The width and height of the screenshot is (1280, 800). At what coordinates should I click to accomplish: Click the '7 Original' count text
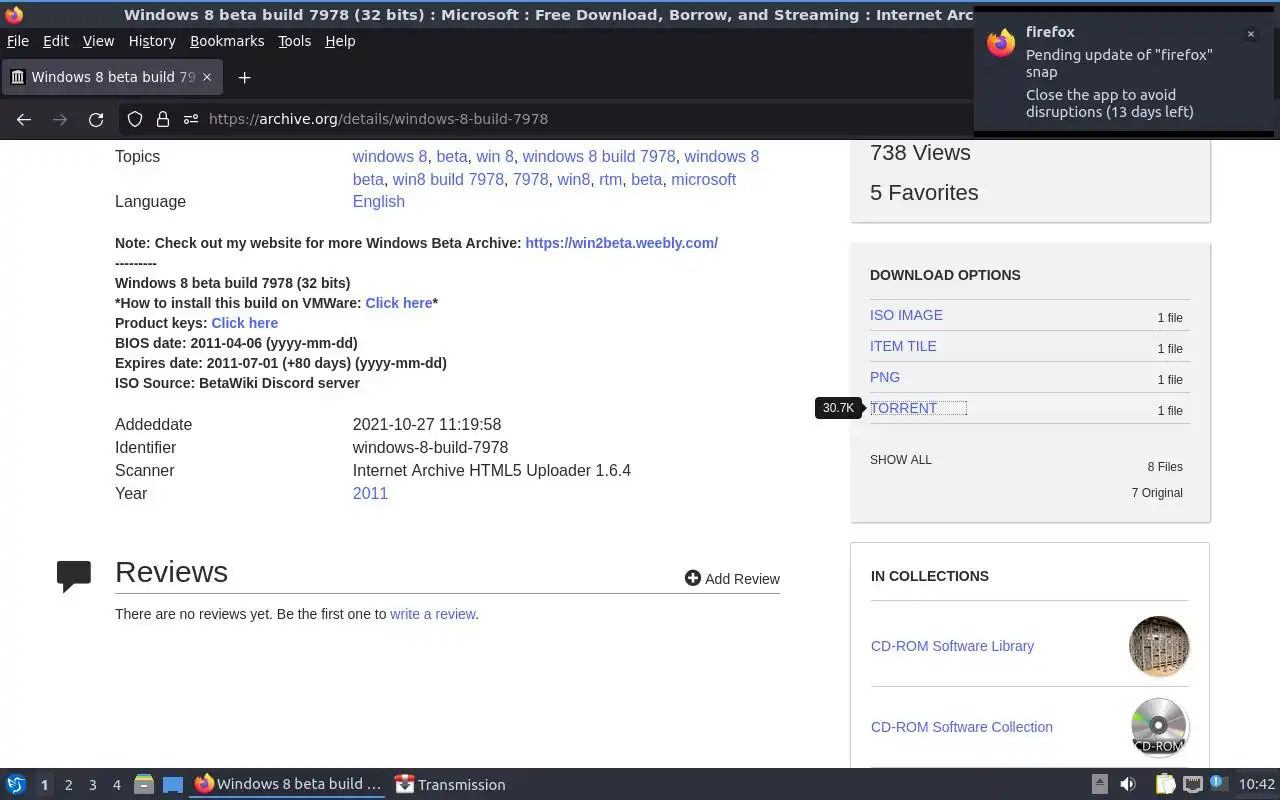tap(1157, 493)
